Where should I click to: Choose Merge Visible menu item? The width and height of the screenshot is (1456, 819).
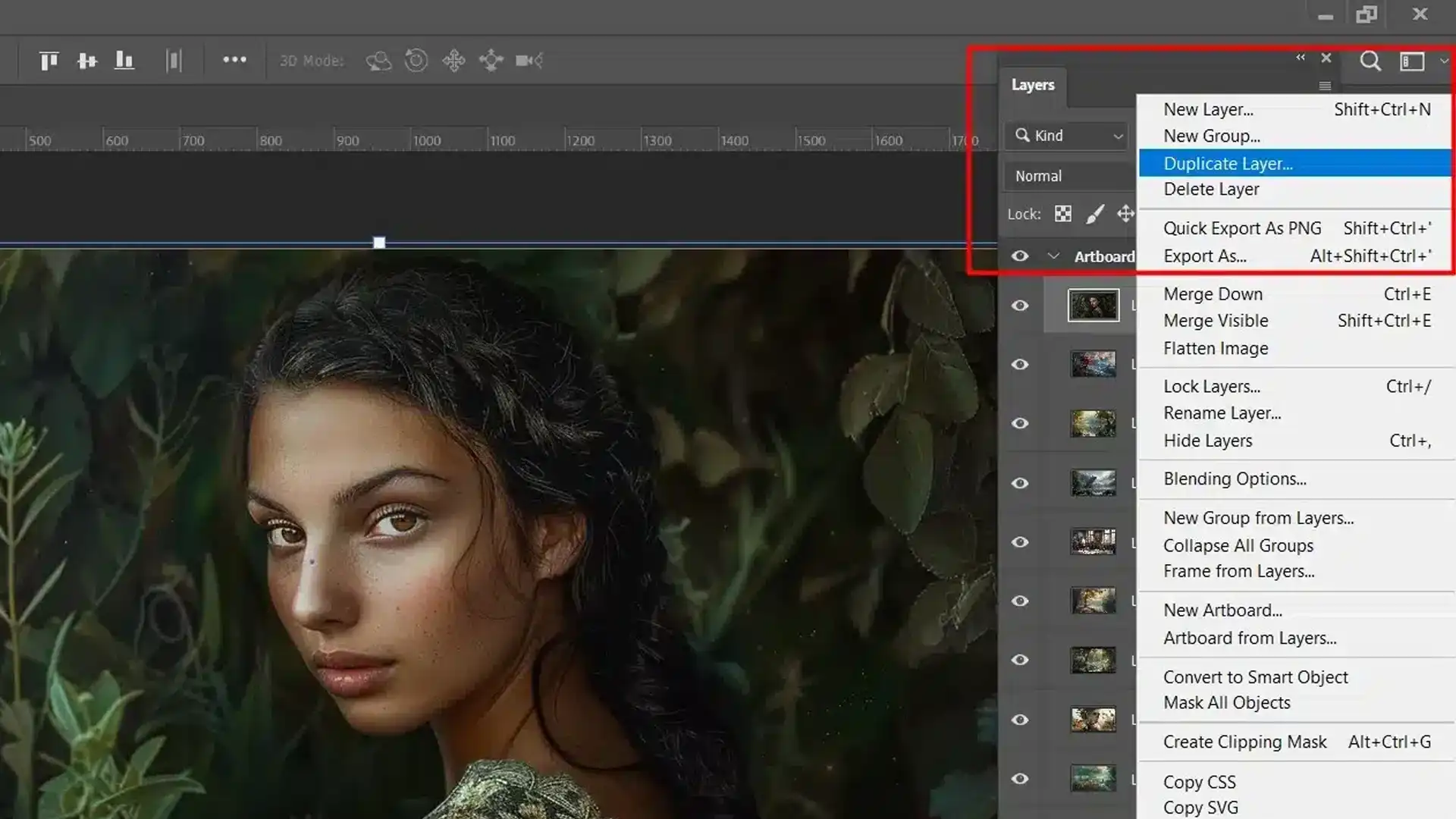[1297, 321]
